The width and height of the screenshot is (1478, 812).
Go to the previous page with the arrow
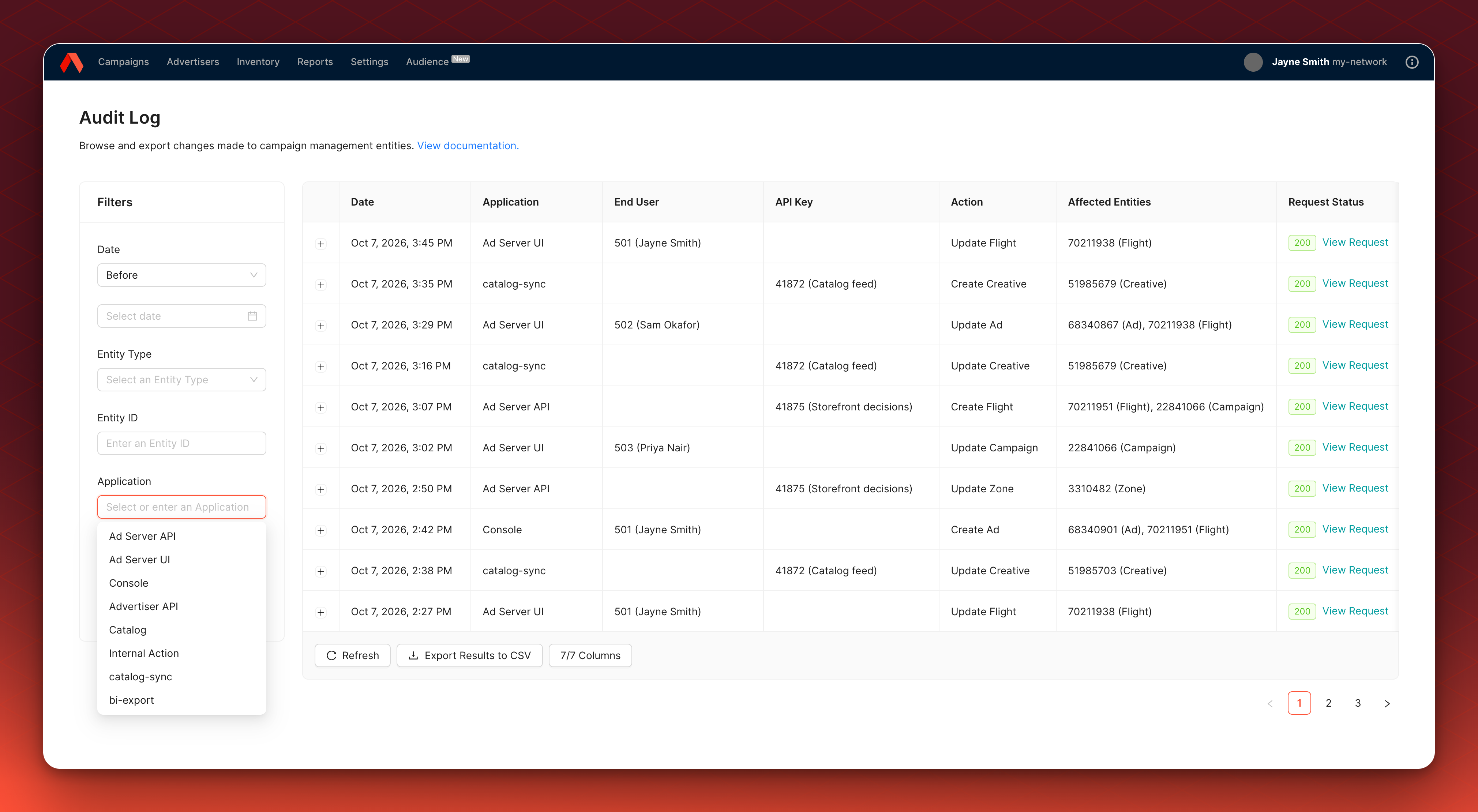pyautogui.click(x=1270, y=704)
